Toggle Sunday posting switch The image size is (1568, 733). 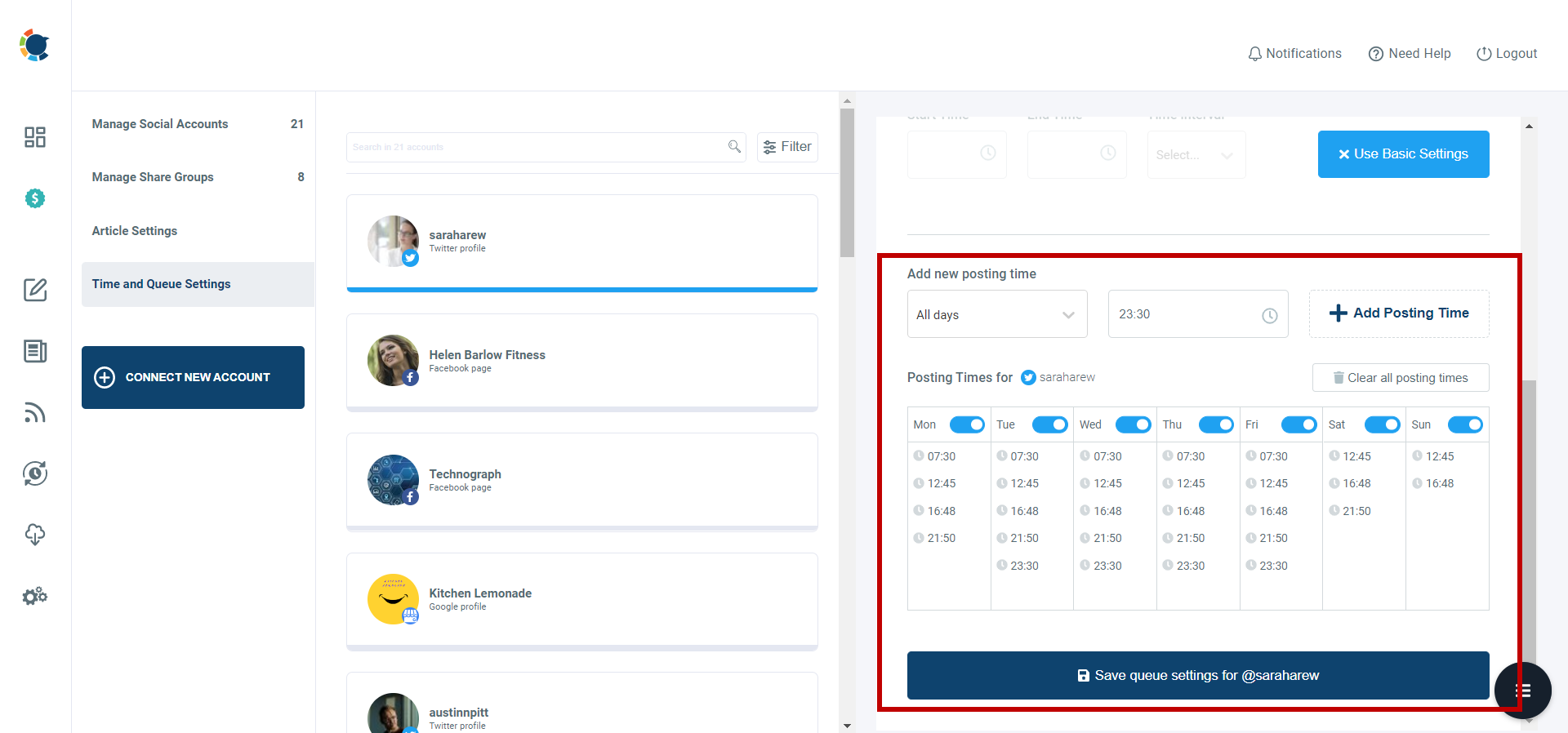click(1465, 424)
